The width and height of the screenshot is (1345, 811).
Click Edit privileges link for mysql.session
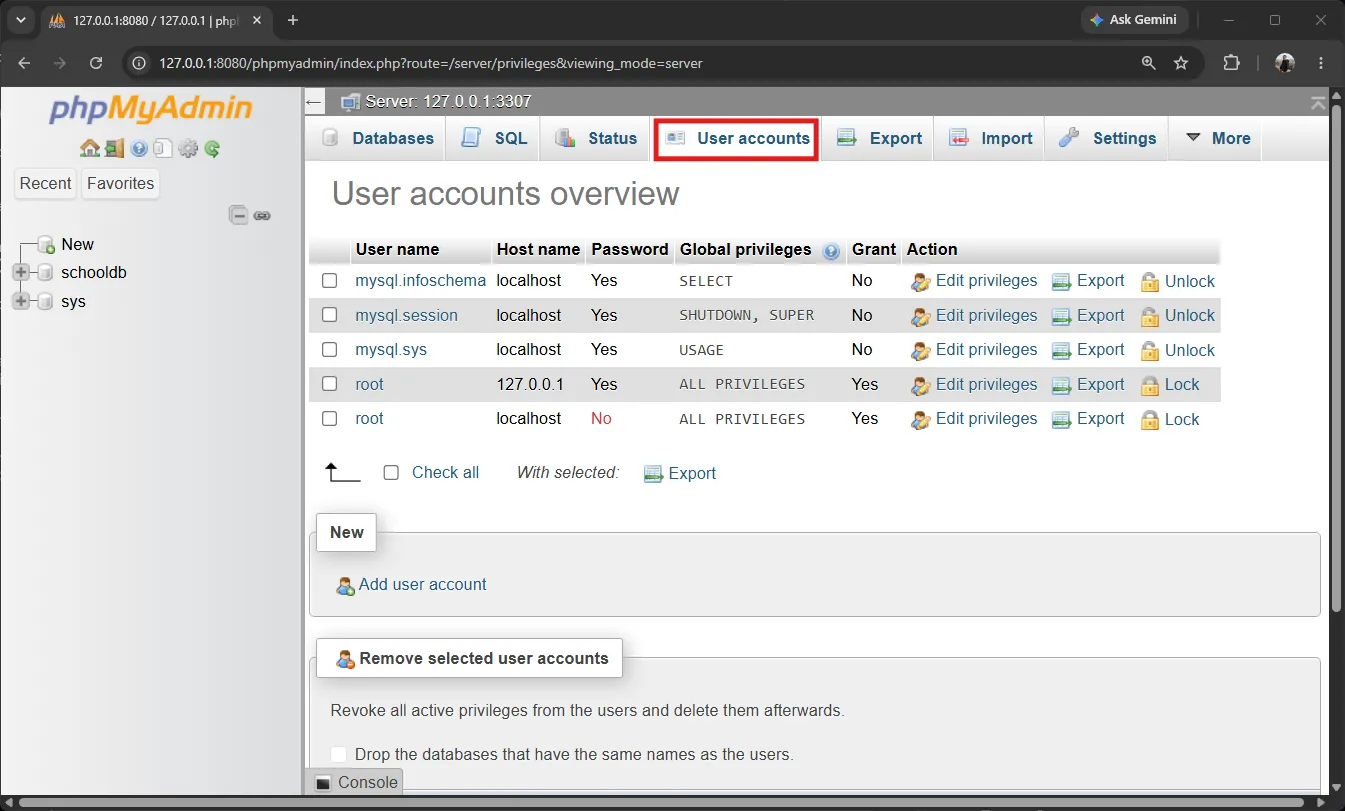click(986, 316)
